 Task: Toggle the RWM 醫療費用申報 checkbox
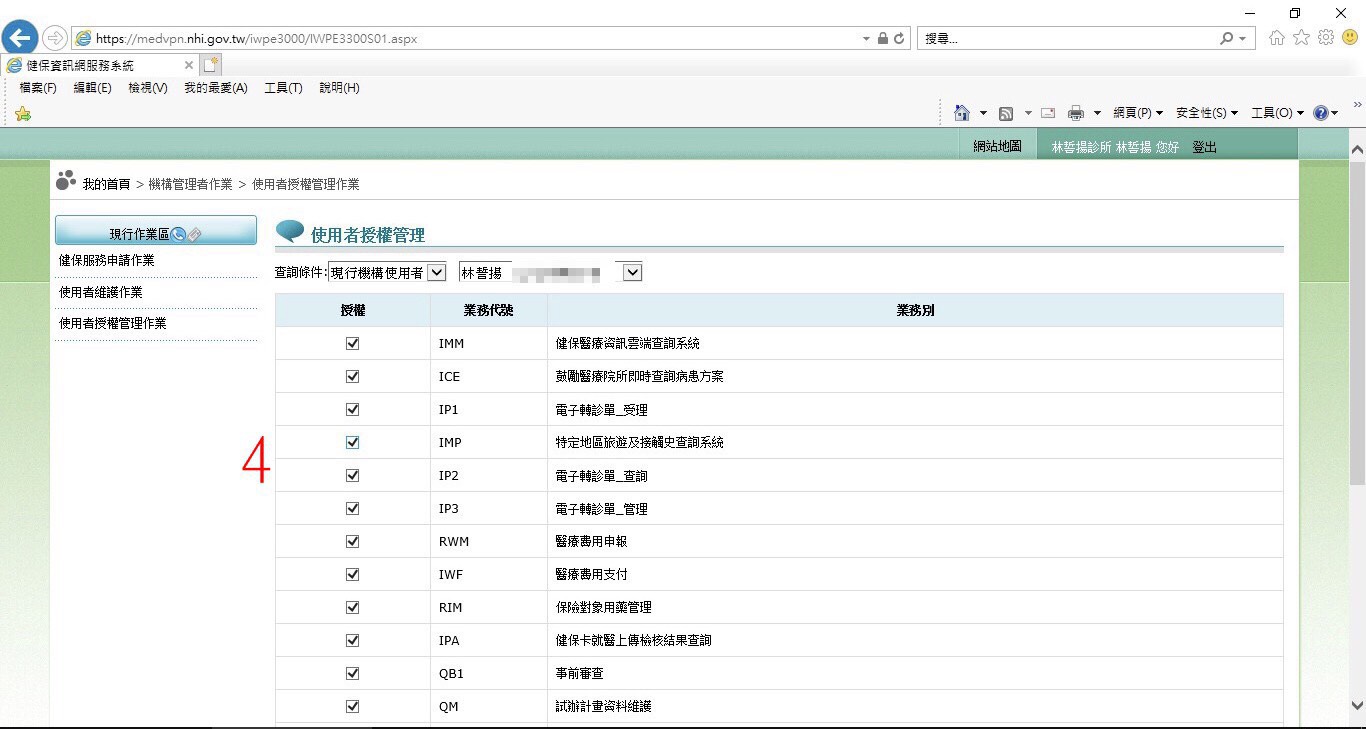(x=352, y=541)
